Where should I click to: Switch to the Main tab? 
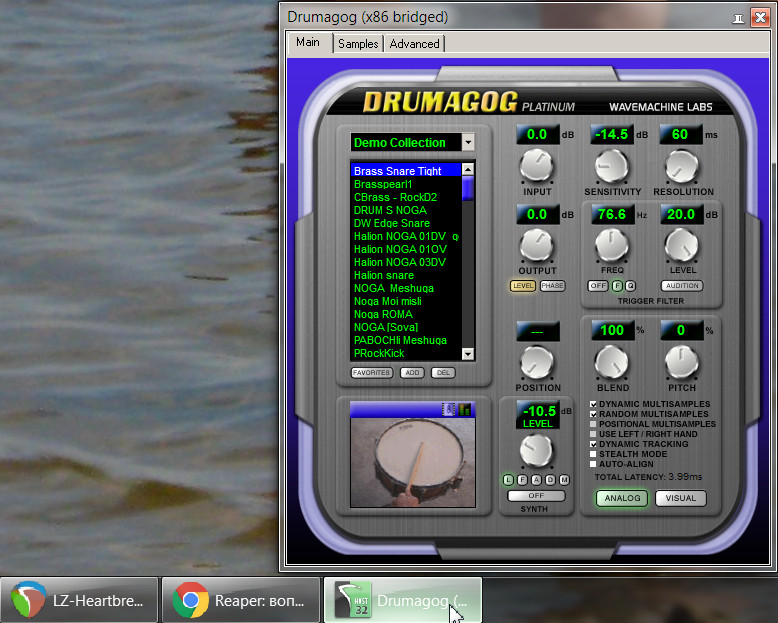[x=308, y=42]
